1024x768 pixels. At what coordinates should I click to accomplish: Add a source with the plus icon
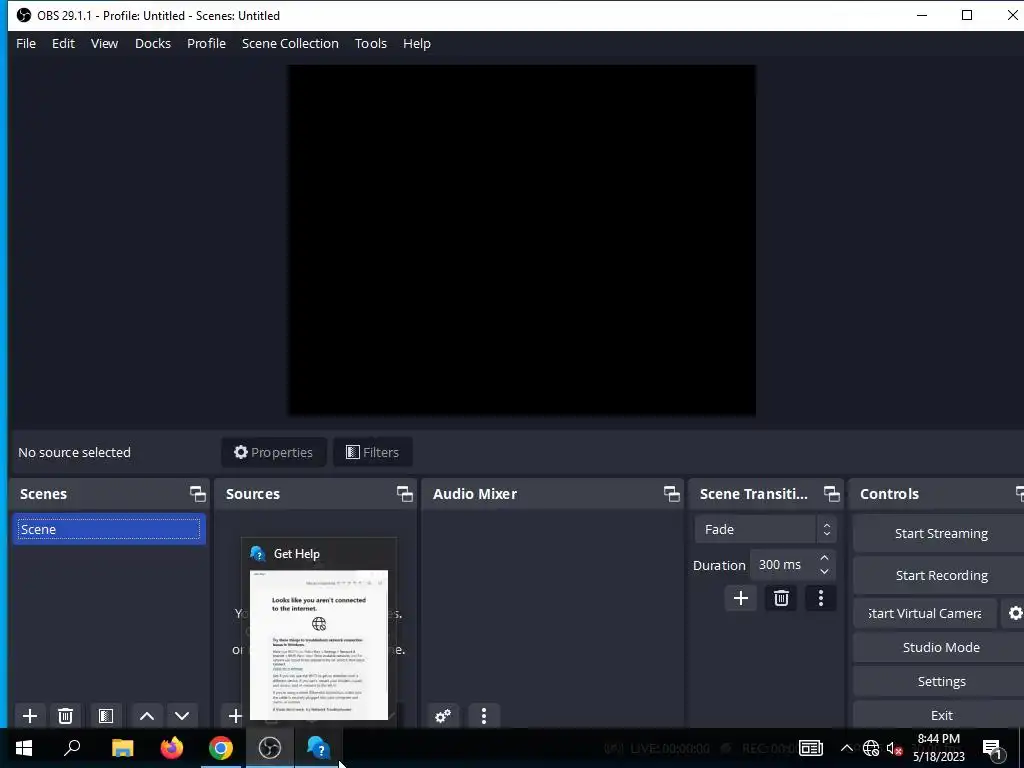coord(234,716)
